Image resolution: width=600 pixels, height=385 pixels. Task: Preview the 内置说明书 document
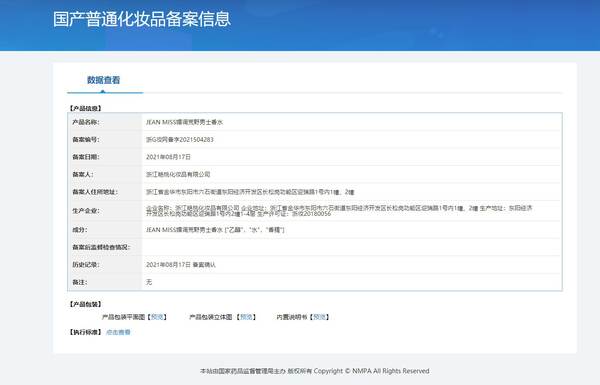320,317
